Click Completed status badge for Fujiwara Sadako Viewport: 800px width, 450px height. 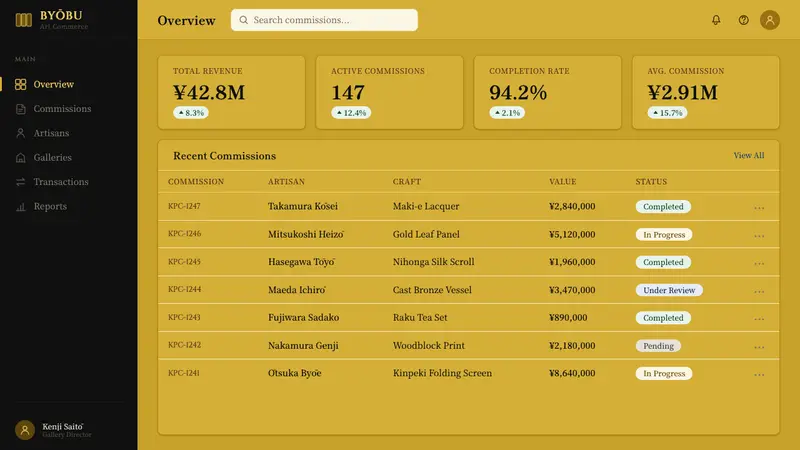click(x=663, y=318)
